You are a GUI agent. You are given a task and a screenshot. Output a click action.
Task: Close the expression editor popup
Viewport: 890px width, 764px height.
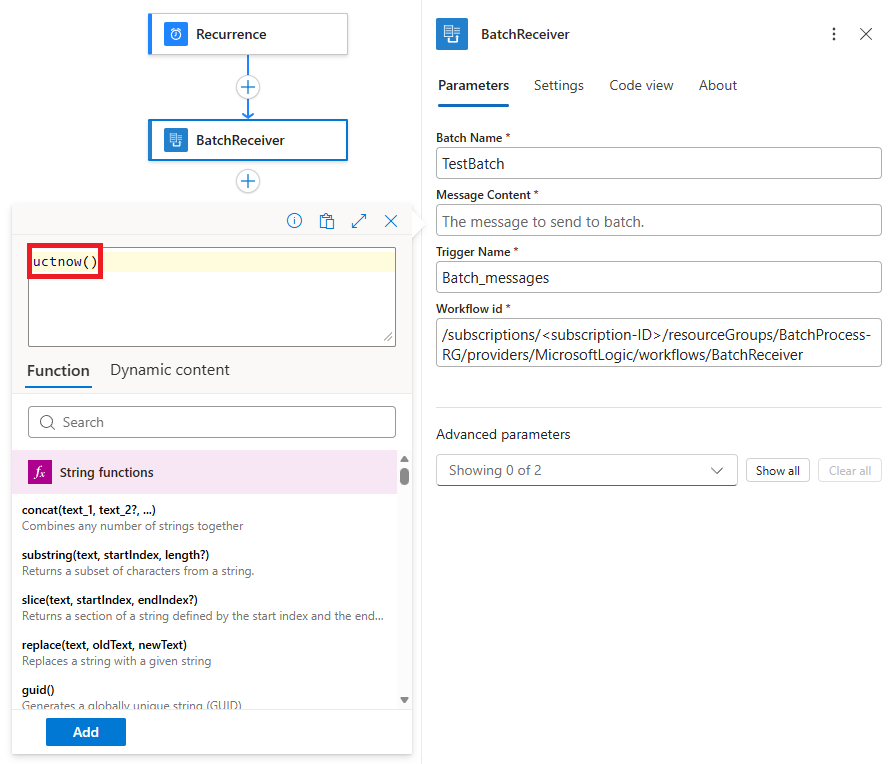pyautogui.click(x=391, y=221)
